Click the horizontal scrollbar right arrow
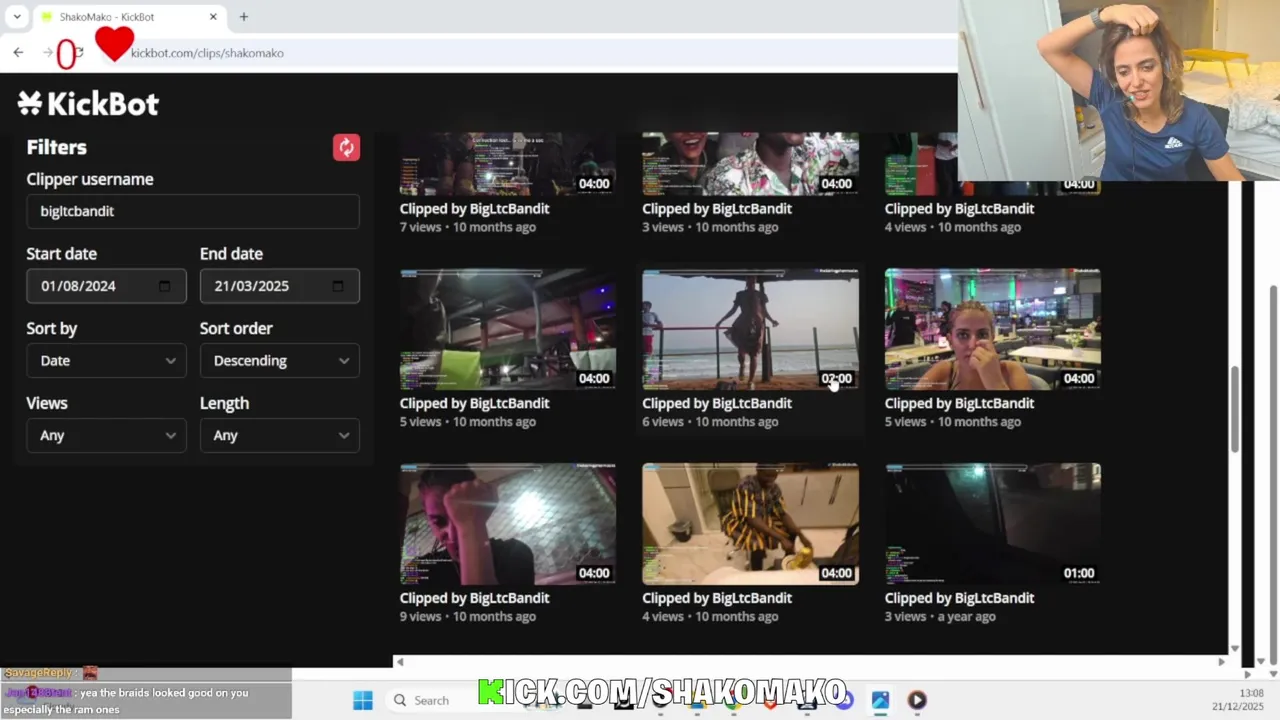This screenshot has height=720, width=1280. click(1220, 661)
